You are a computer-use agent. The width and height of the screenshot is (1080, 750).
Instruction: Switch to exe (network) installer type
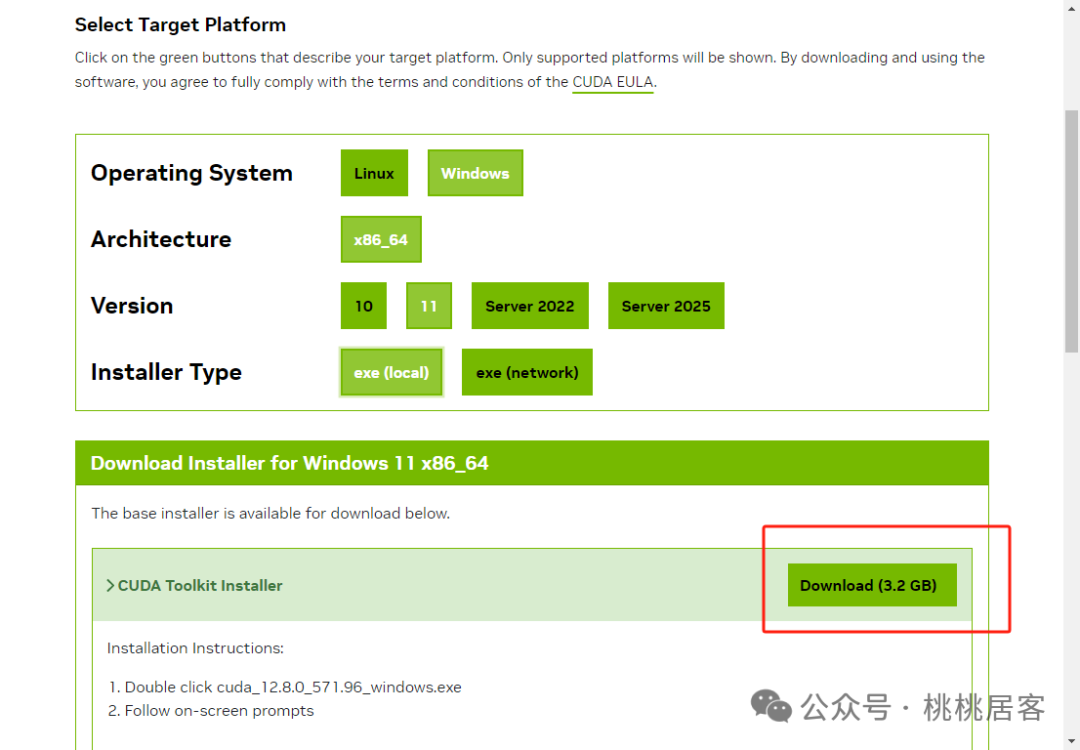pyautogui.click(x=527, y=373)
